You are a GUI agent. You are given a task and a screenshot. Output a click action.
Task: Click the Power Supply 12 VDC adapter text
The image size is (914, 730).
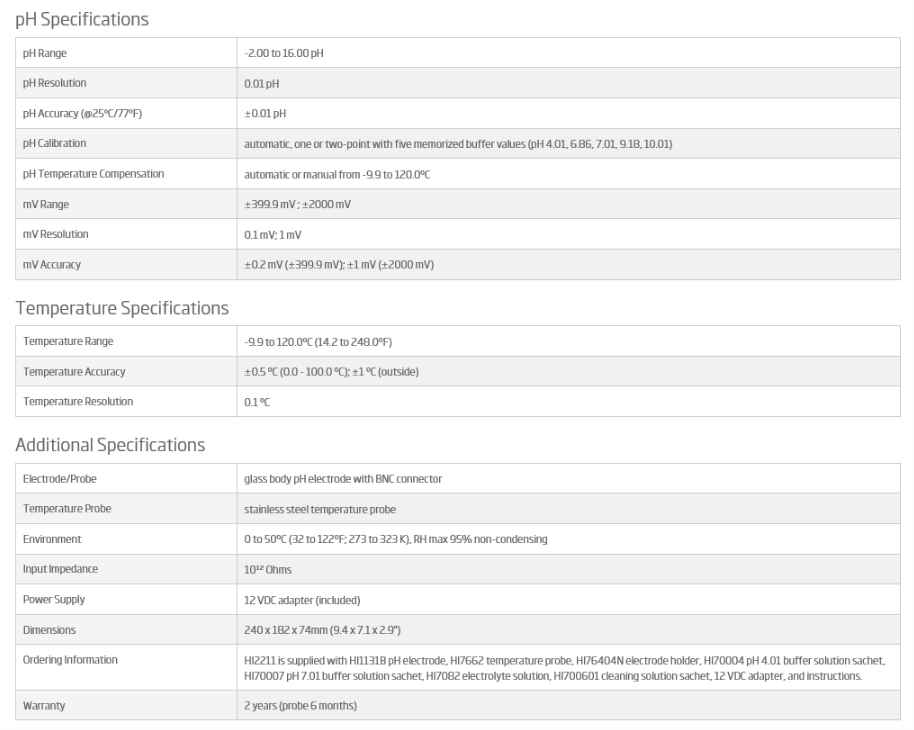[302, 599]
